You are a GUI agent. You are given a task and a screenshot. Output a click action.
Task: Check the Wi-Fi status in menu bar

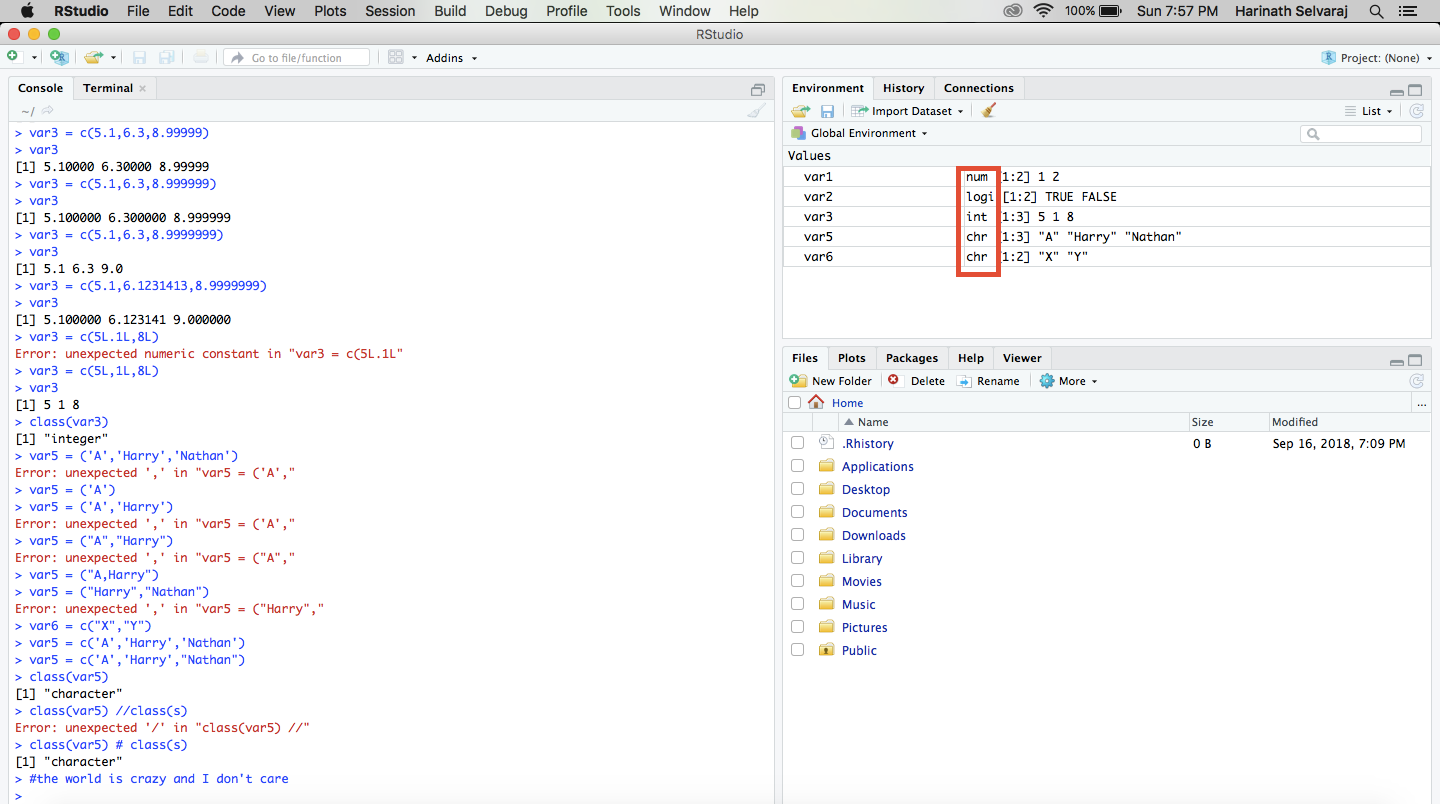(1043, 11)
